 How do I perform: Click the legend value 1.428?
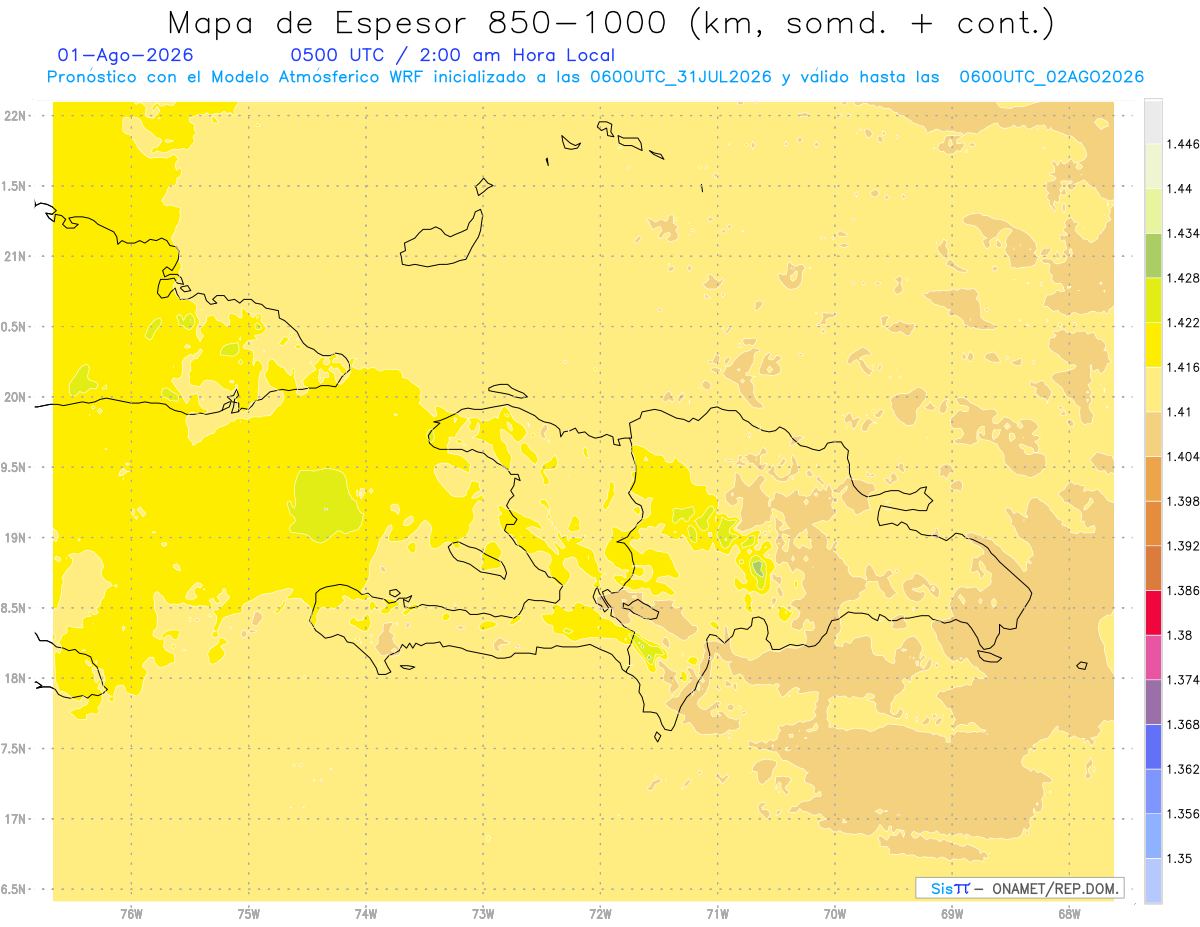coord(1182,278)
